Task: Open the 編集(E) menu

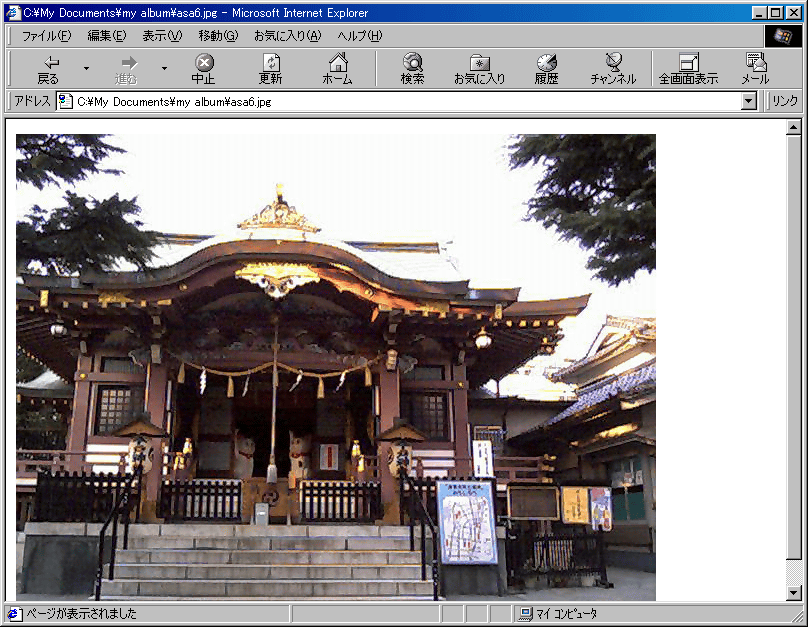Action: pyautogui.click(x=107, y=36)
